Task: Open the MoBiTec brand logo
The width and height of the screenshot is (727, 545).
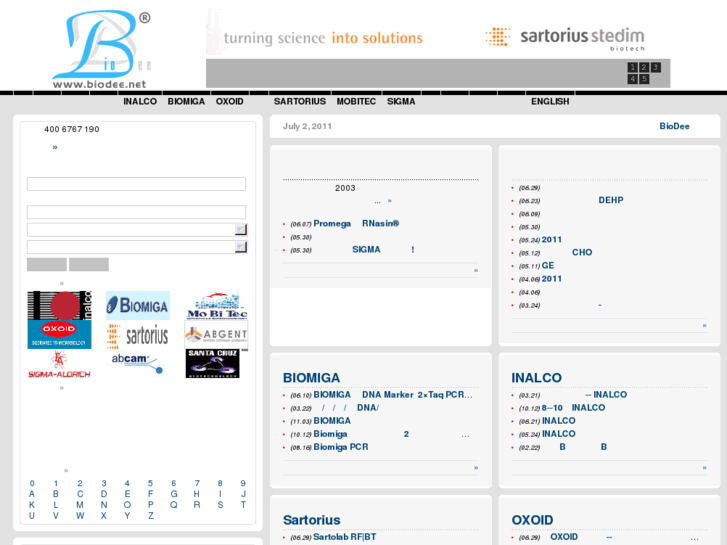Action: tap(217, 305)
